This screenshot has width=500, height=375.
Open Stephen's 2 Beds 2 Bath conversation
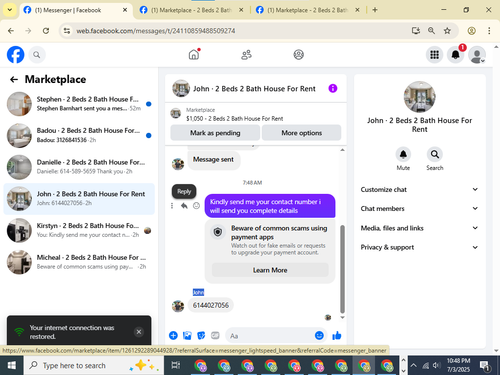(79, 104)
